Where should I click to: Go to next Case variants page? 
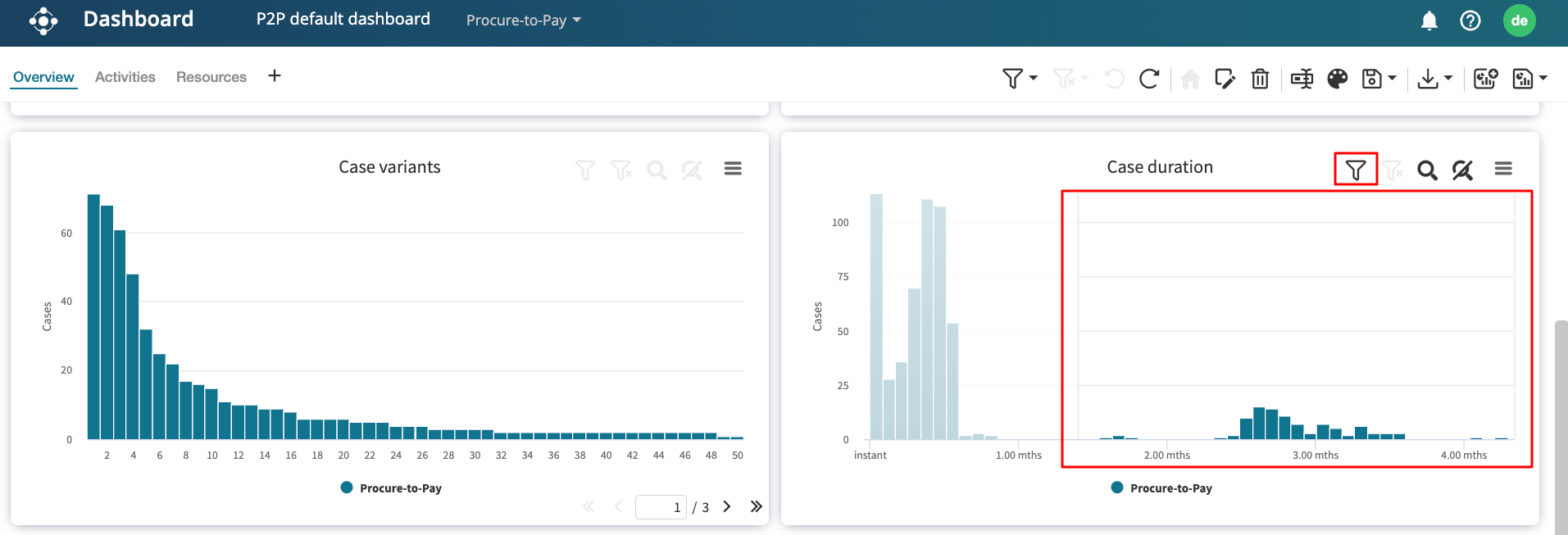click(x=726, y=507)
